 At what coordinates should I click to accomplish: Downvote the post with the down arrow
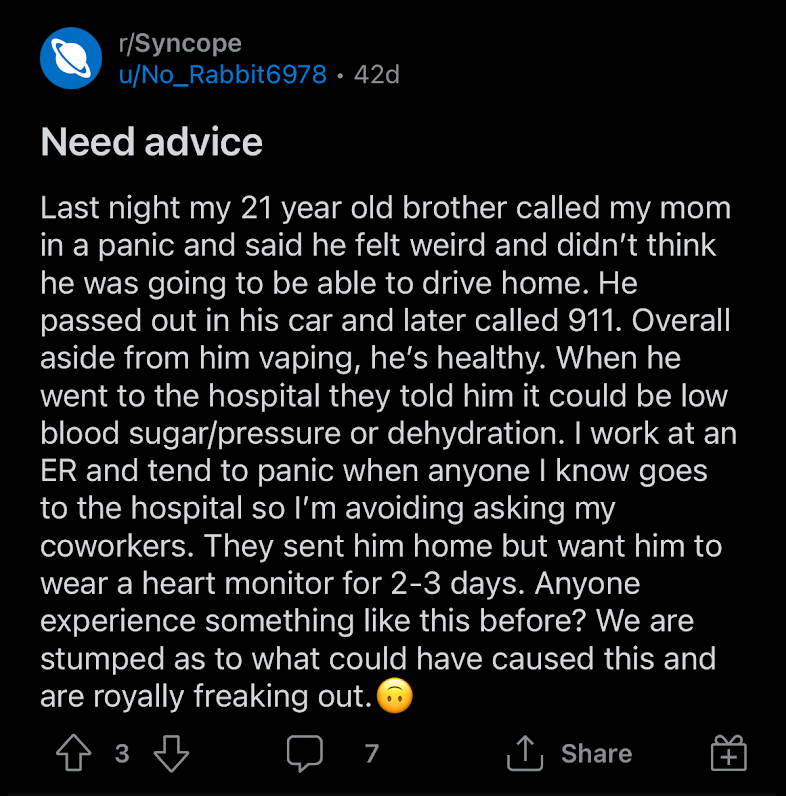tap(171, 753)
